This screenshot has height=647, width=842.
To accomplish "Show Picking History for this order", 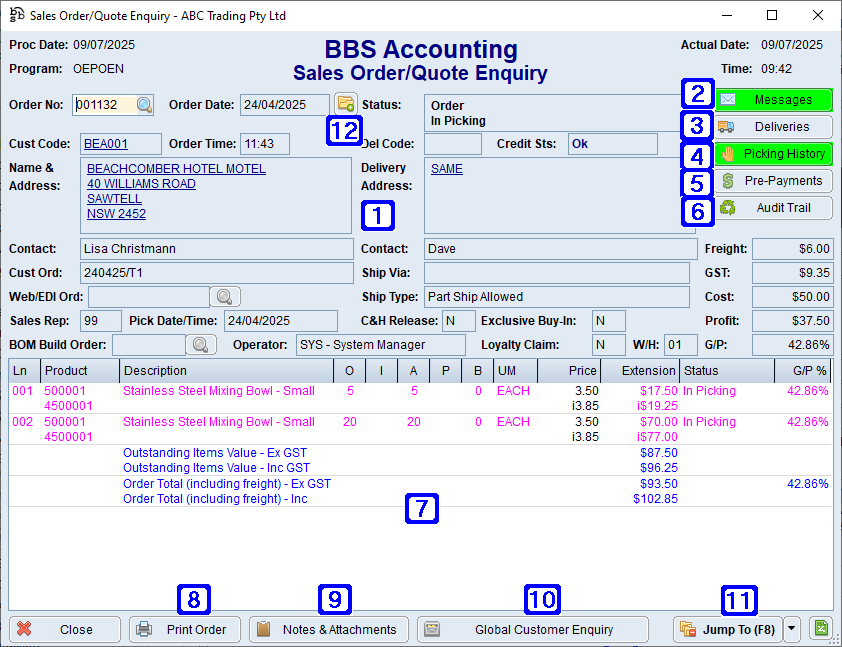I will point(773,154).
